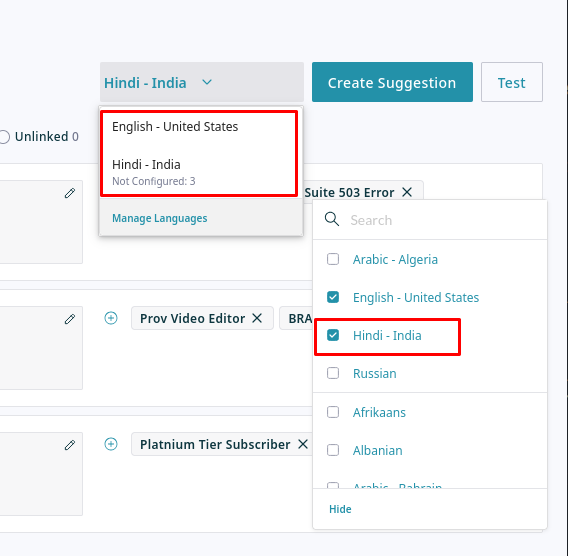Viewport: 568px width, 556px height.
Task: Uncheck English - United States checkbox
Action: [x=333, y=297]
